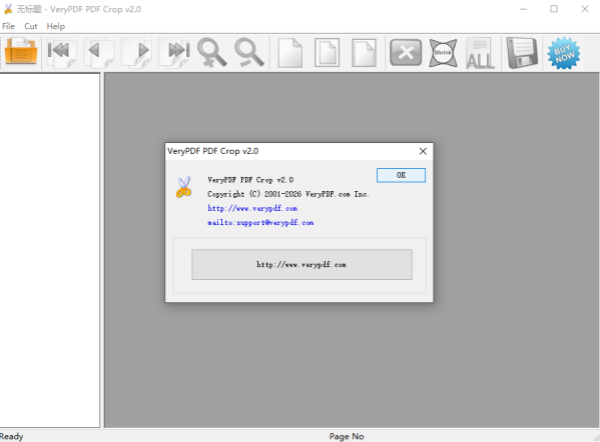The height and width of the screenshot is (442, 600).
Task: Minimize the main application window
Action: point(523,9)
